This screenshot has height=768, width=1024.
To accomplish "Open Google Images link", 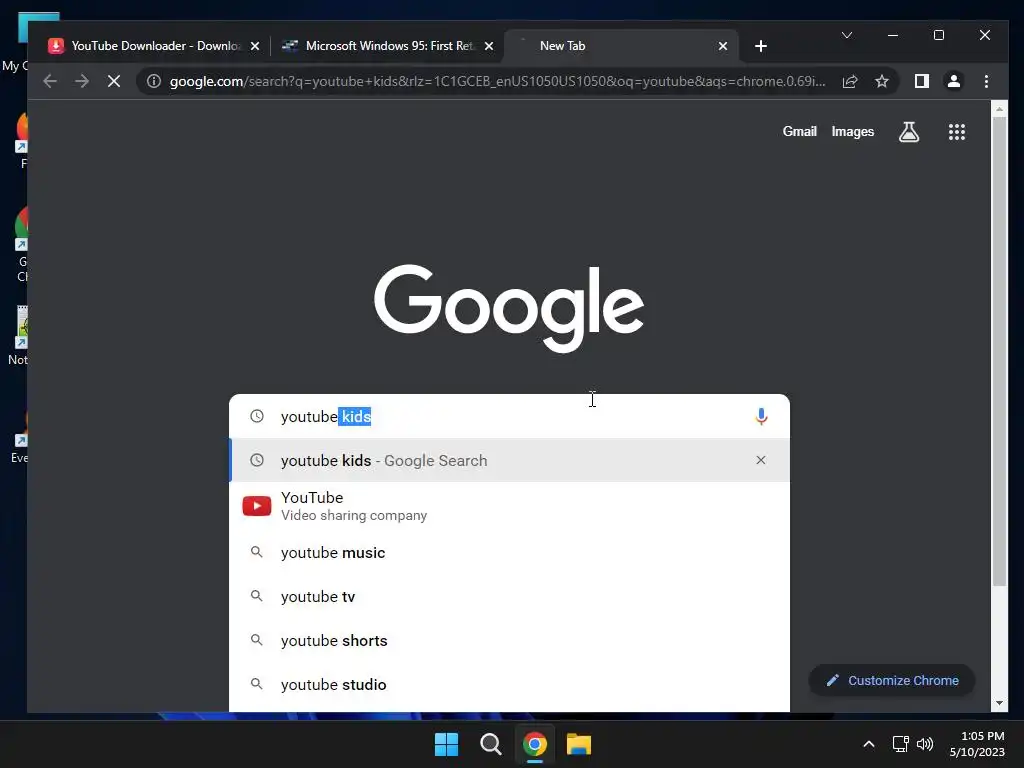I will [852, 131].
